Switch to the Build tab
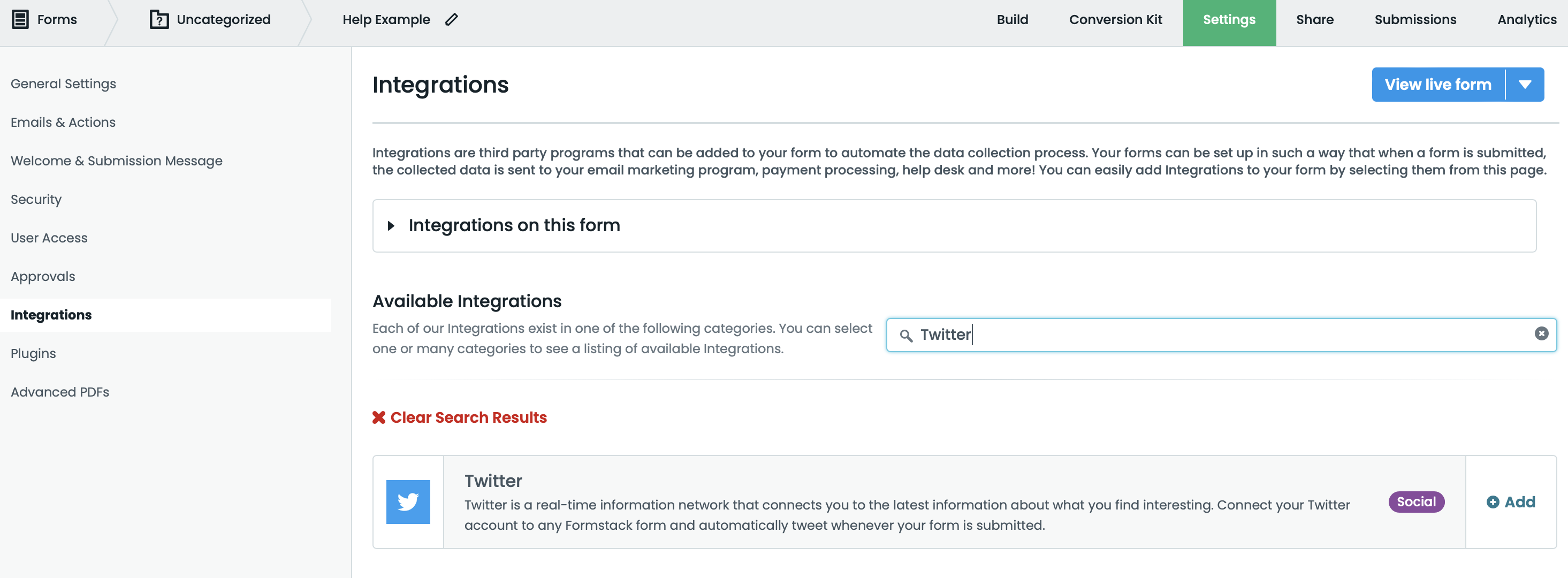Image resolution: width=1568 pixels, height=578 pixels. [1013, 19]
